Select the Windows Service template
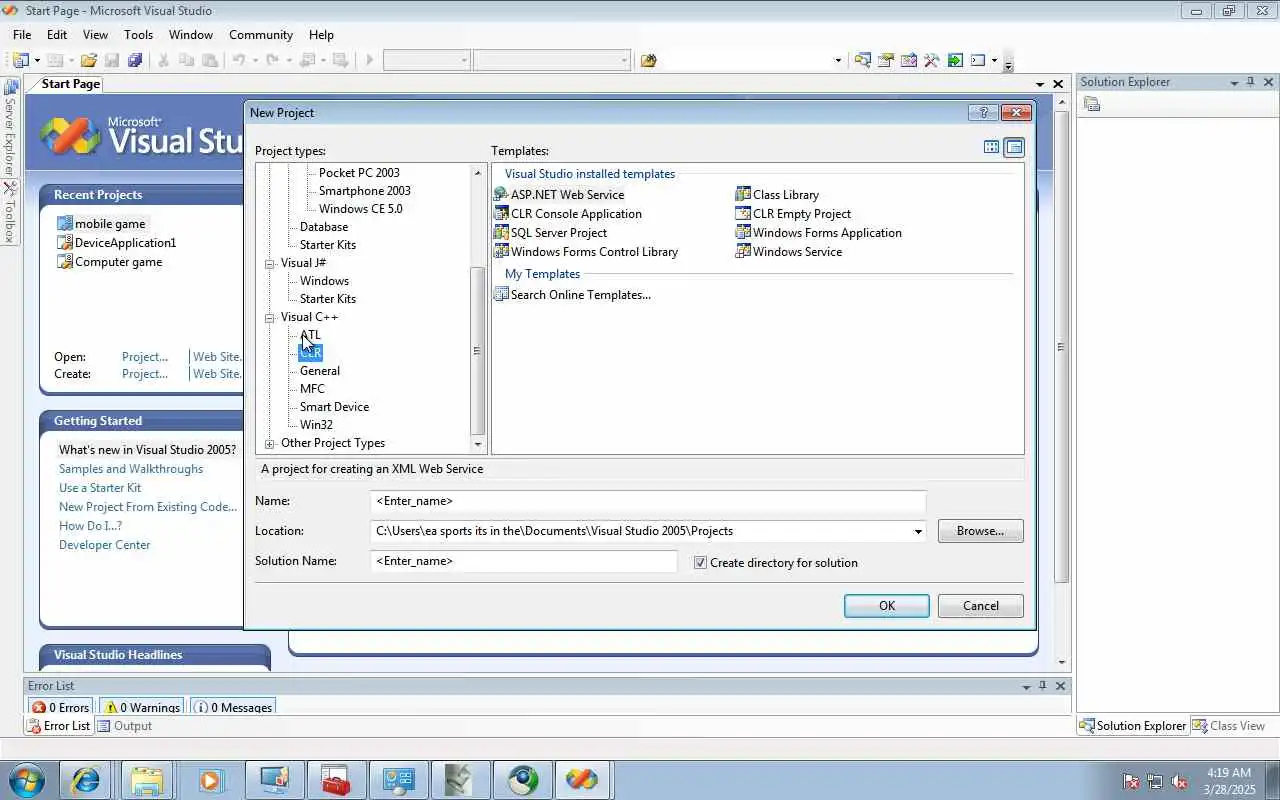1280x800 pixels. (789, 252)
